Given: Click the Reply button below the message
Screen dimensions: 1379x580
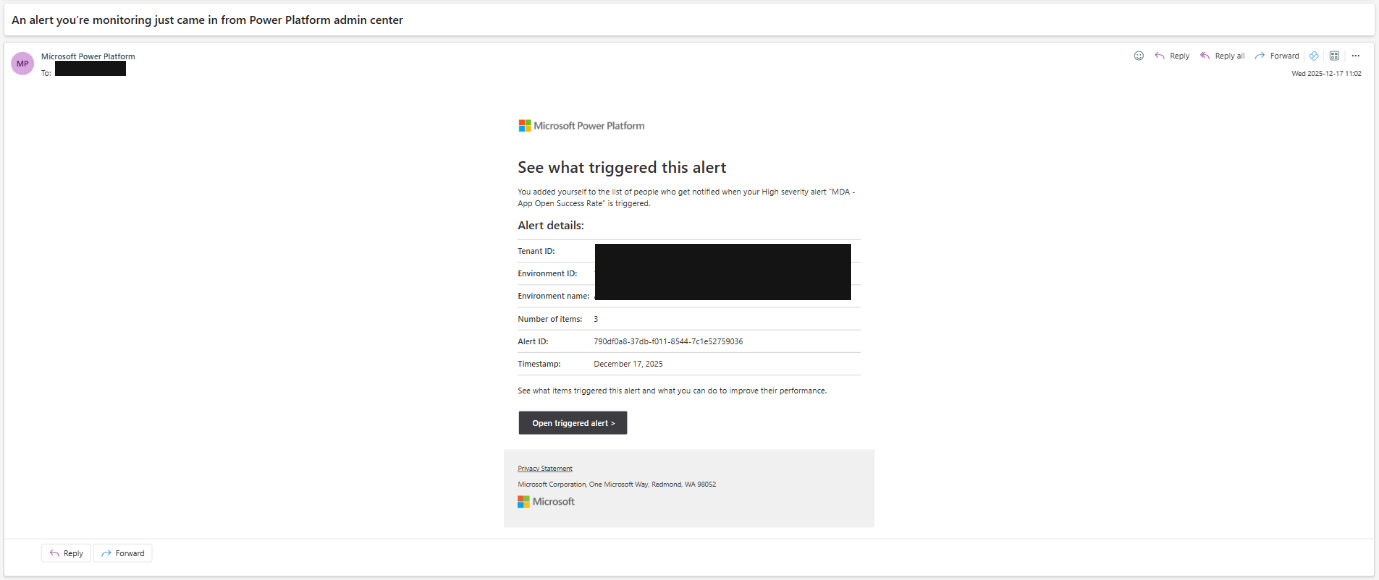Looking at the screenshot, I should [66, 553].
